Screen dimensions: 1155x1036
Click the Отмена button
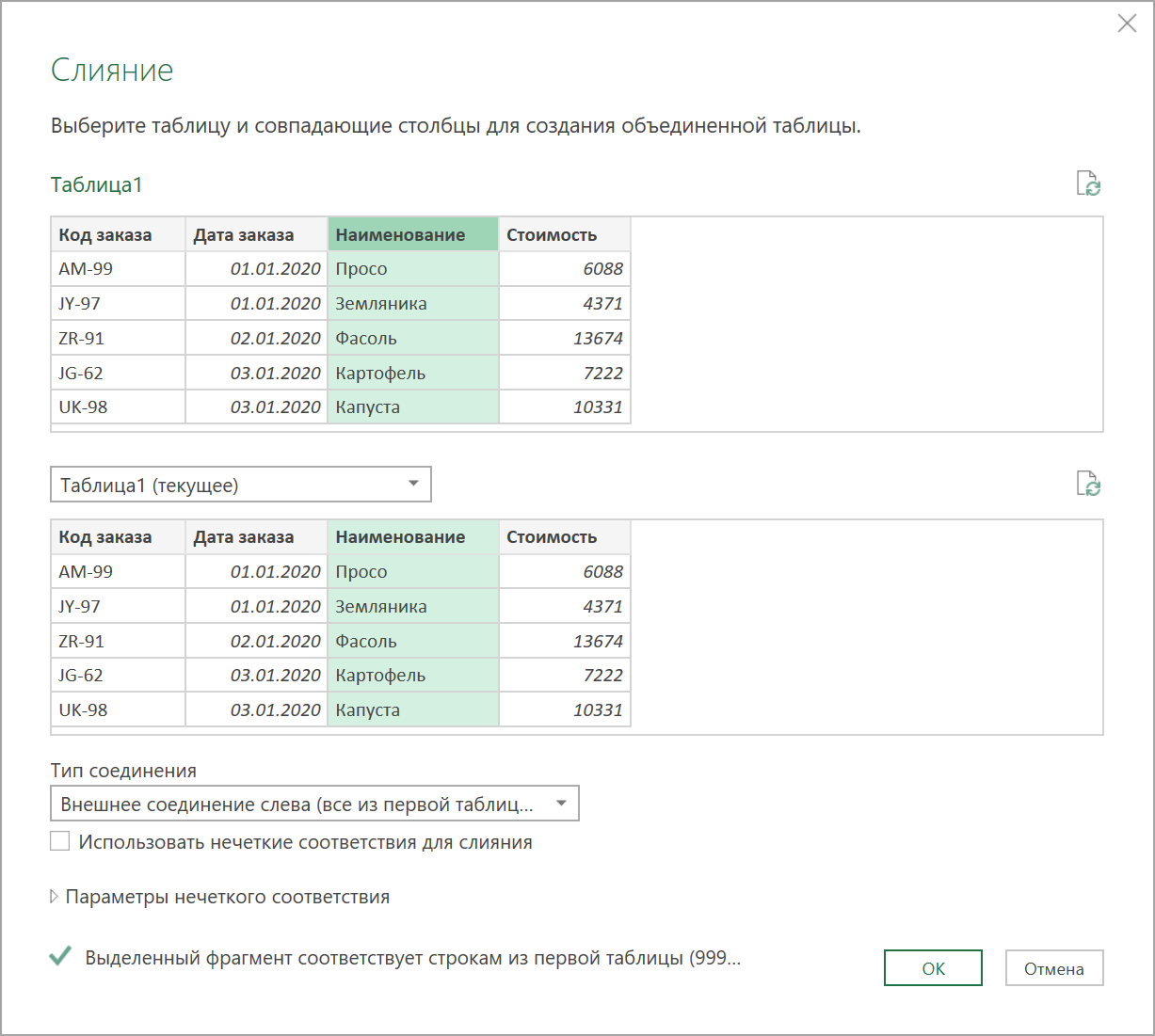[x=1054, y=968]
